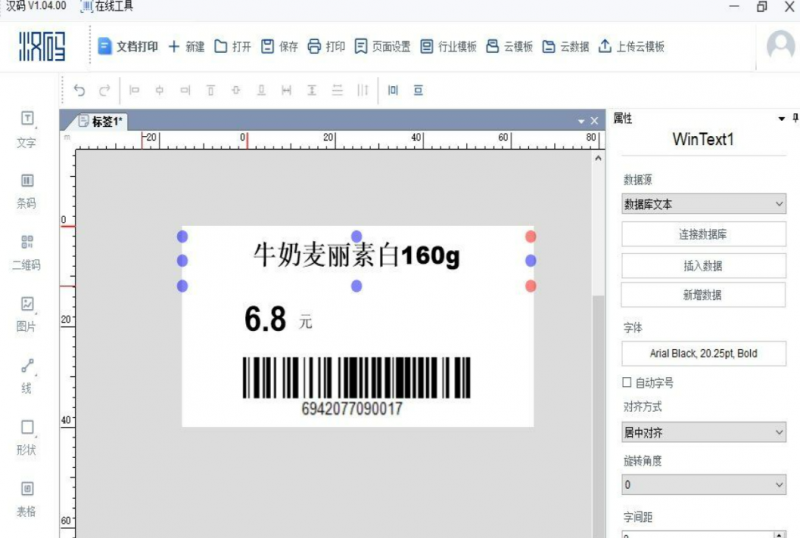Close the 标签1 document tab
The image size is (800, 538).
(x=594, y=121)
